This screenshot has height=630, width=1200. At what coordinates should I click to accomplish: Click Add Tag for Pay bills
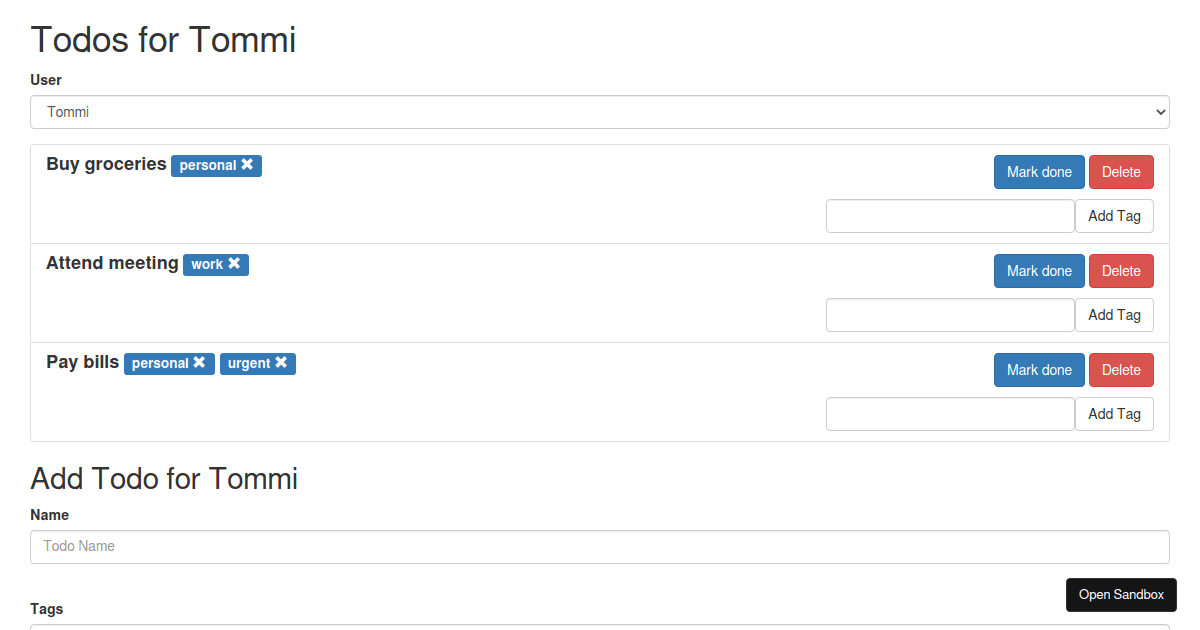(x=1114, y=414)
